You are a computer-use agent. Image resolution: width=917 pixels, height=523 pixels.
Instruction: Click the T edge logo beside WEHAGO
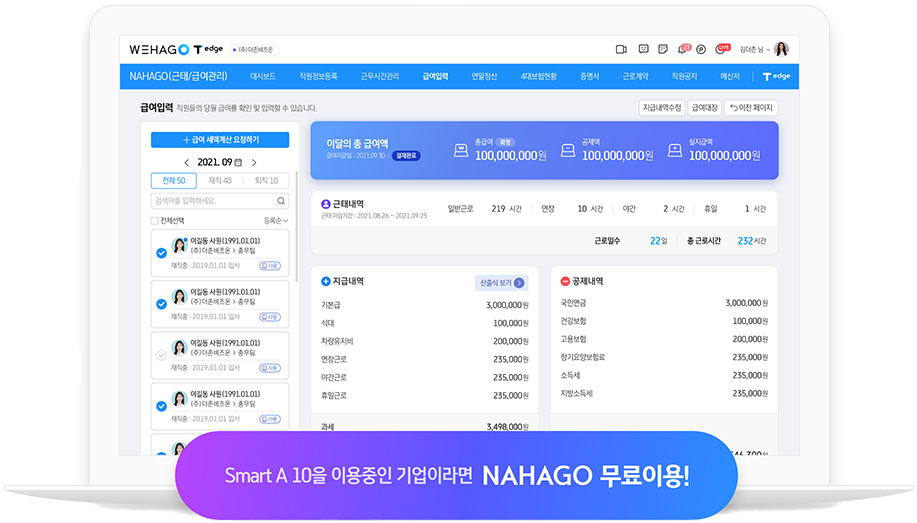point(208,49)
